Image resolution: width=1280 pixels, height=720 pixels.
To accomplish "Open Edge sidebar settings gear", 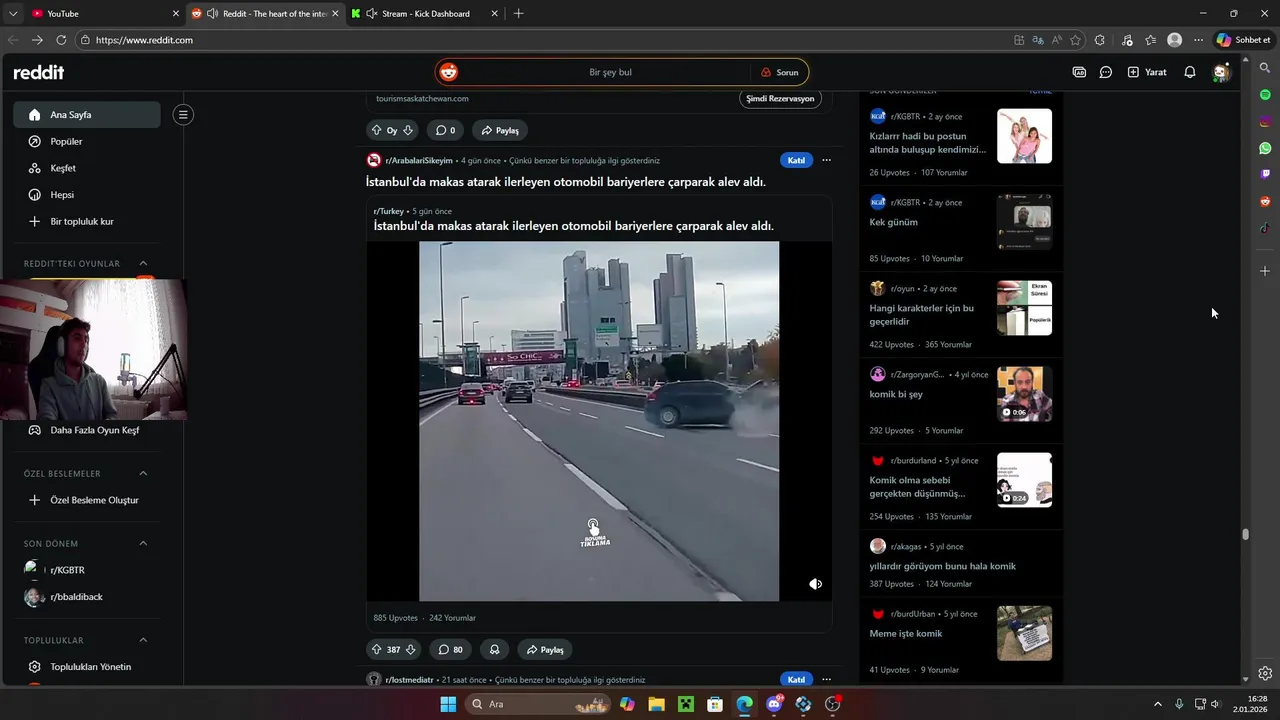I will (1265, 673).
